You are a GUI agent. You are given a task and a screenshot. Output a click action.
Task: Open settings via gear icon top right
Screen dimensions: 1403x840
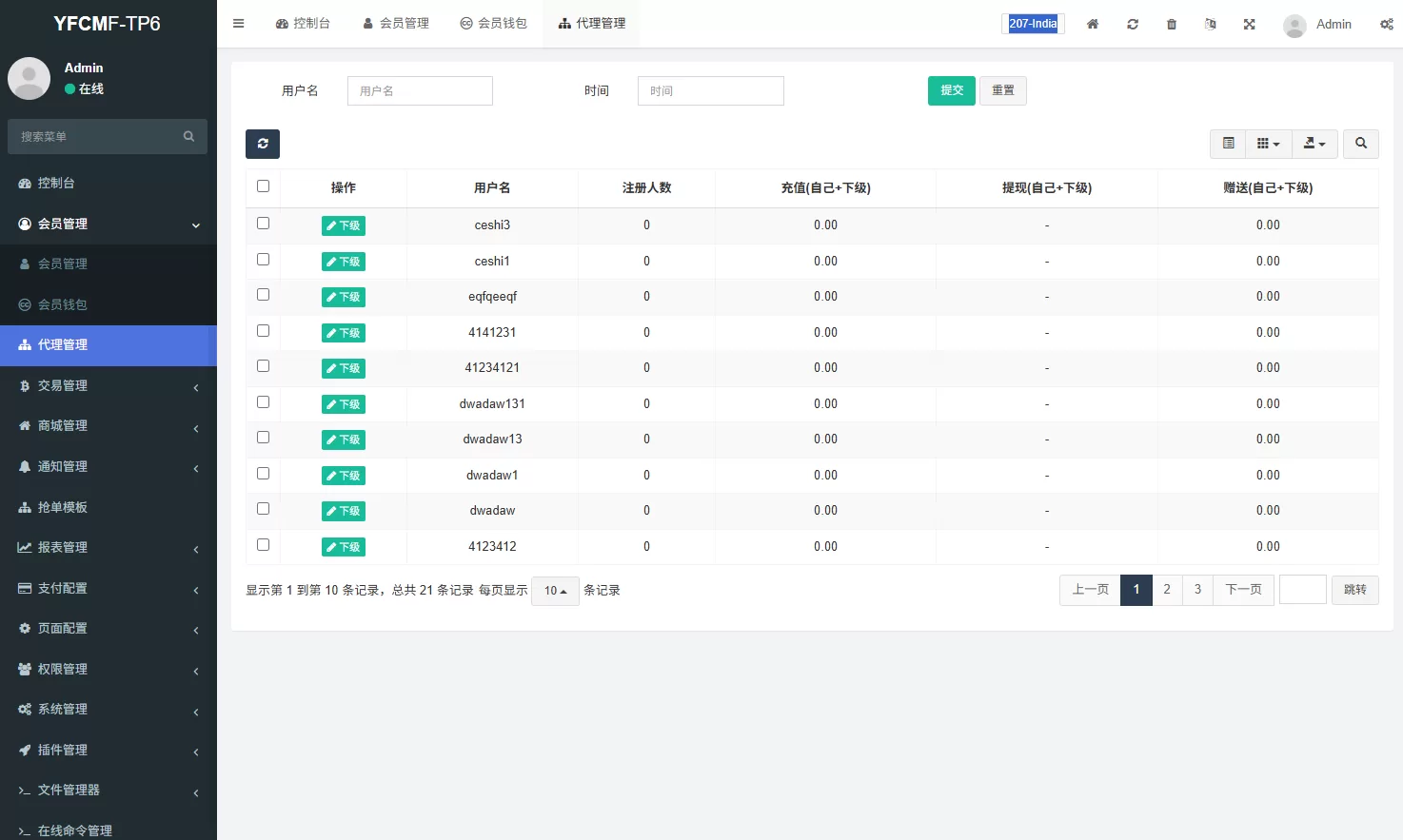1386,24
